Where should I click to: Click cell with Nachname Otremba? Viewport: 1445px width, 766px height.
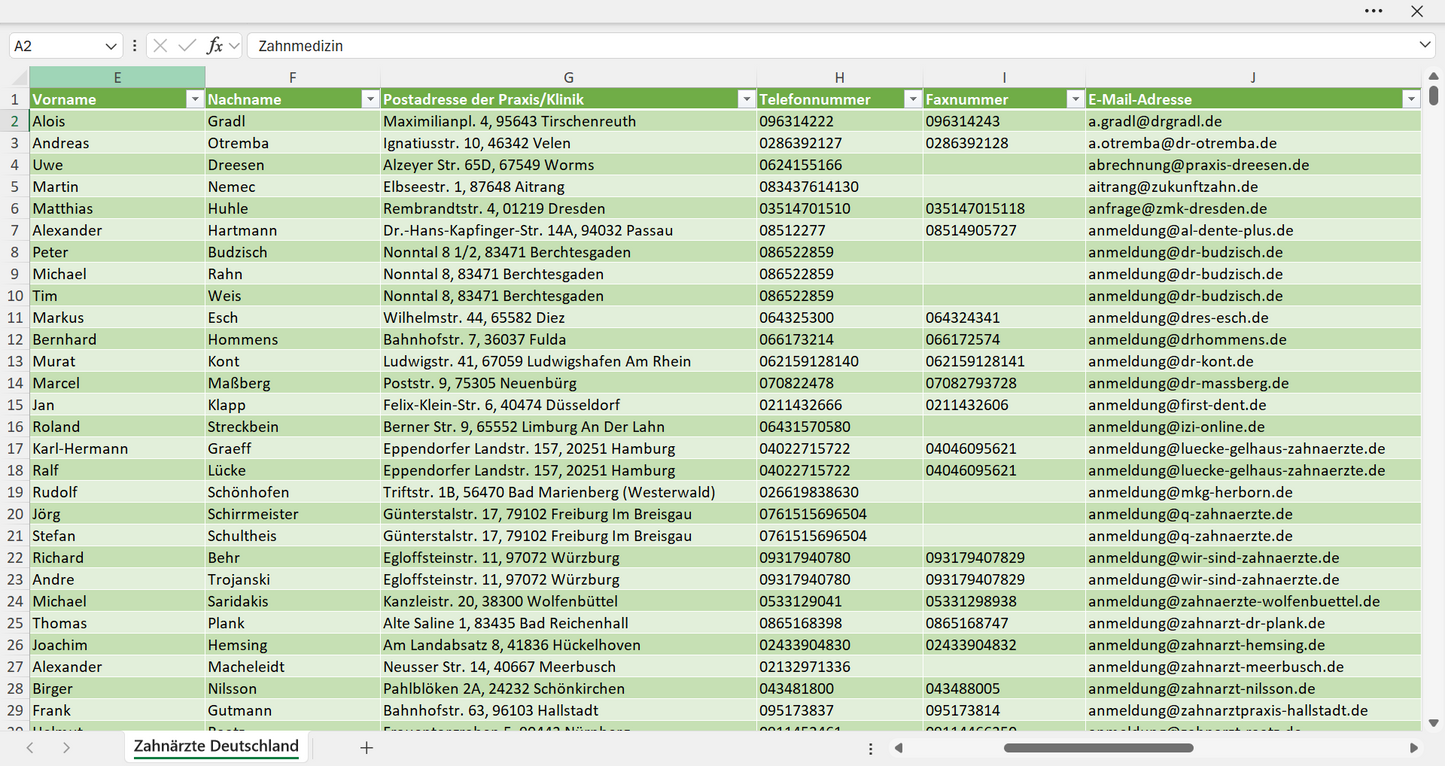coord(292,143)
